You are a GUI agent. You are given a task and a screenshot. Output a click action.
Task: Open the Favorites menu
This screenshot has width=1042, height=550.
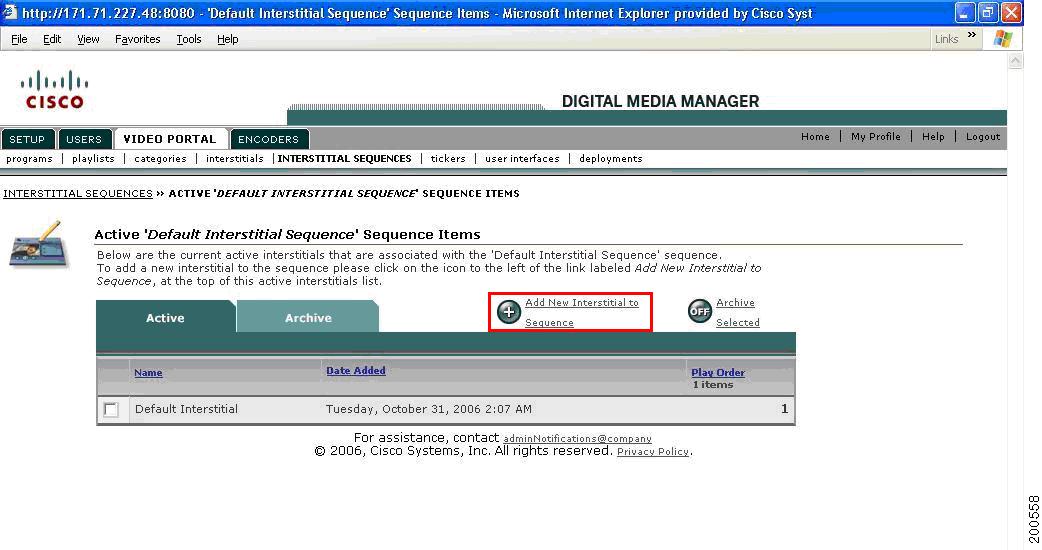[x=138, y=39]
